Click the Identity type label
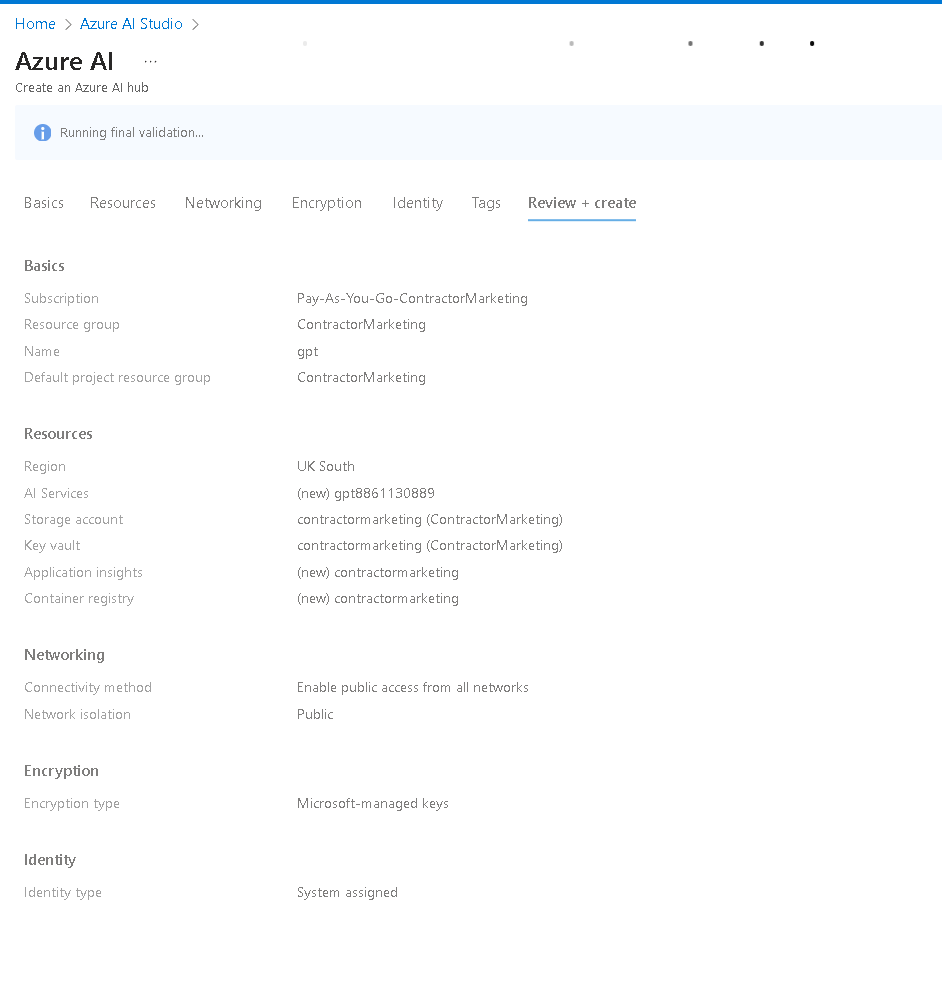 (63, 892)
